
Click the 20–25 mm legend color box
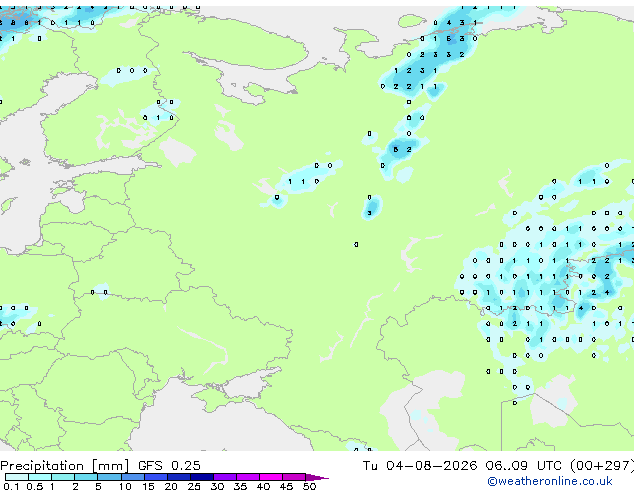178,477
